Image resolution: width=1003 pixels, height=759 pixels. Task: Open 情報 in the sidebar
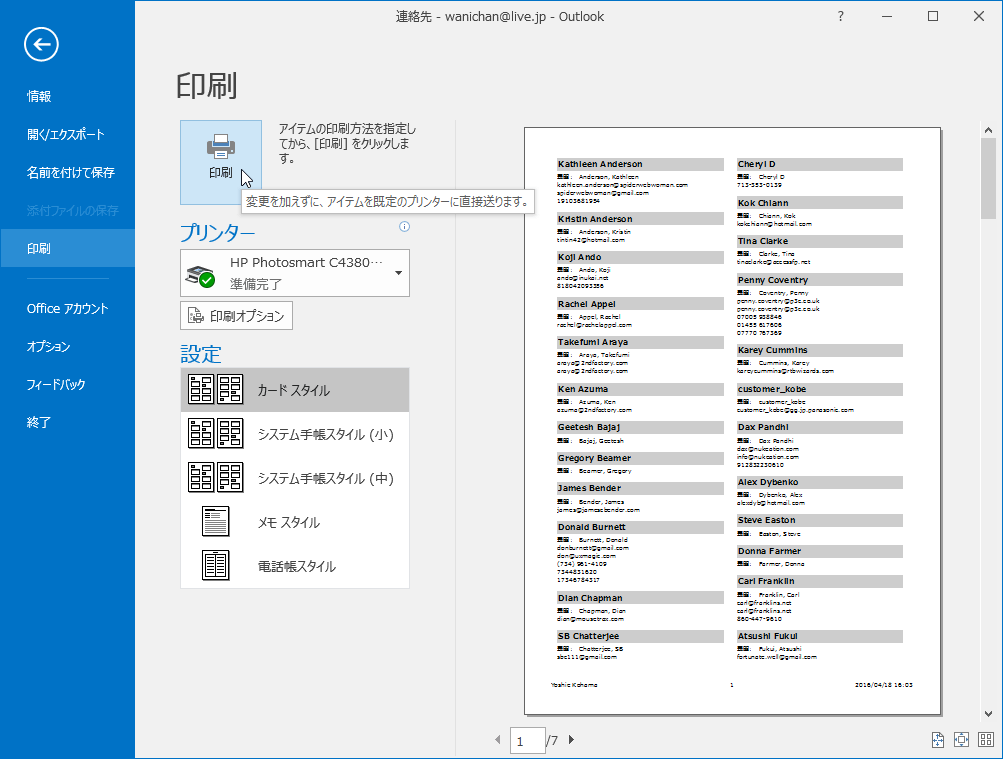(67, 96)
